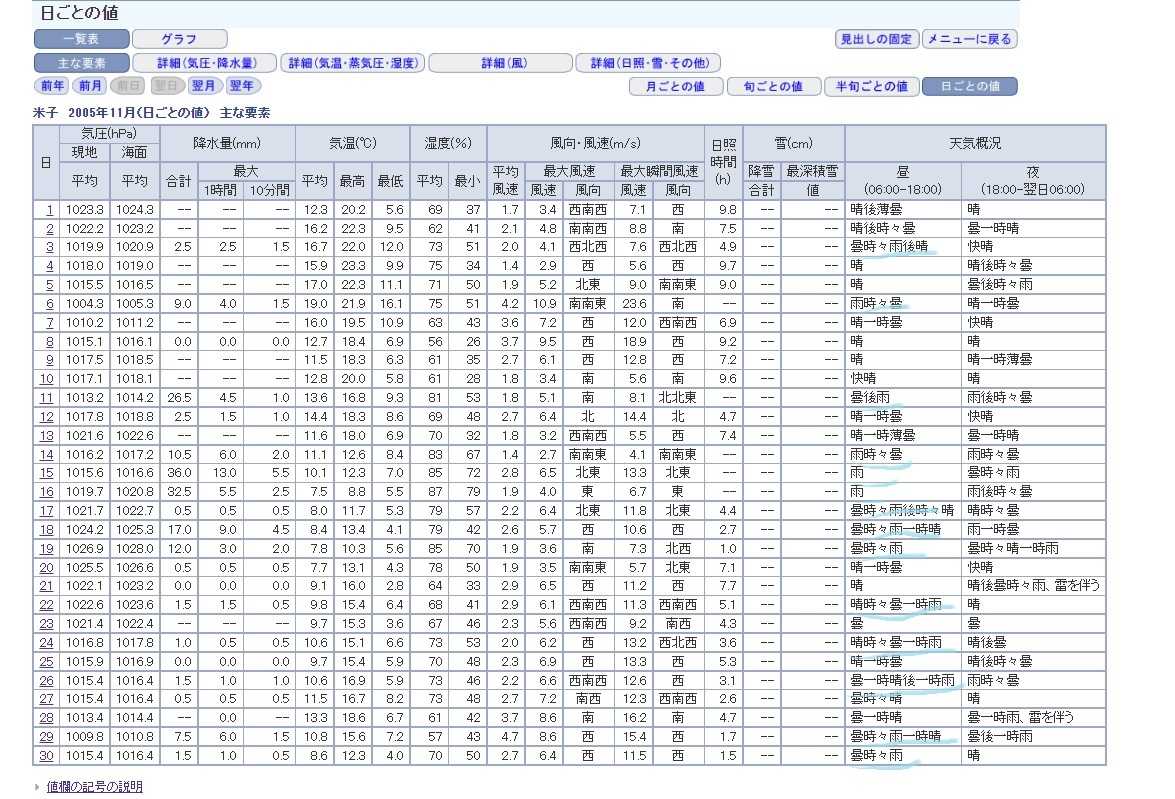
Task: Open the day 28 link
Action: [46, 718]
